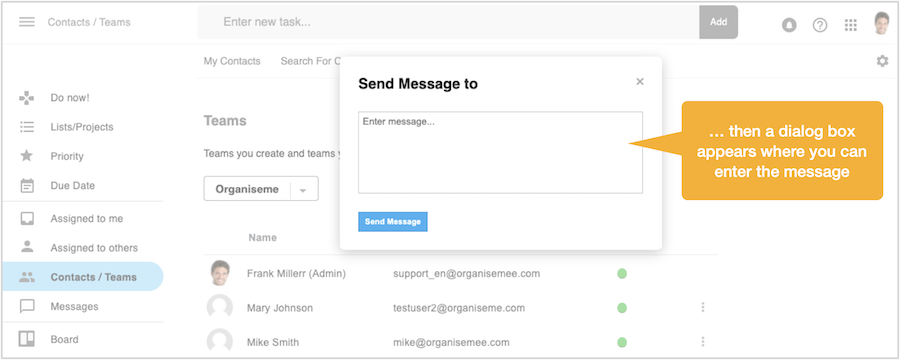Image resolution: width=900 pixels, height=360 pixels.
Task: Click the Enter message text area
Action: (x=501, y=152)
